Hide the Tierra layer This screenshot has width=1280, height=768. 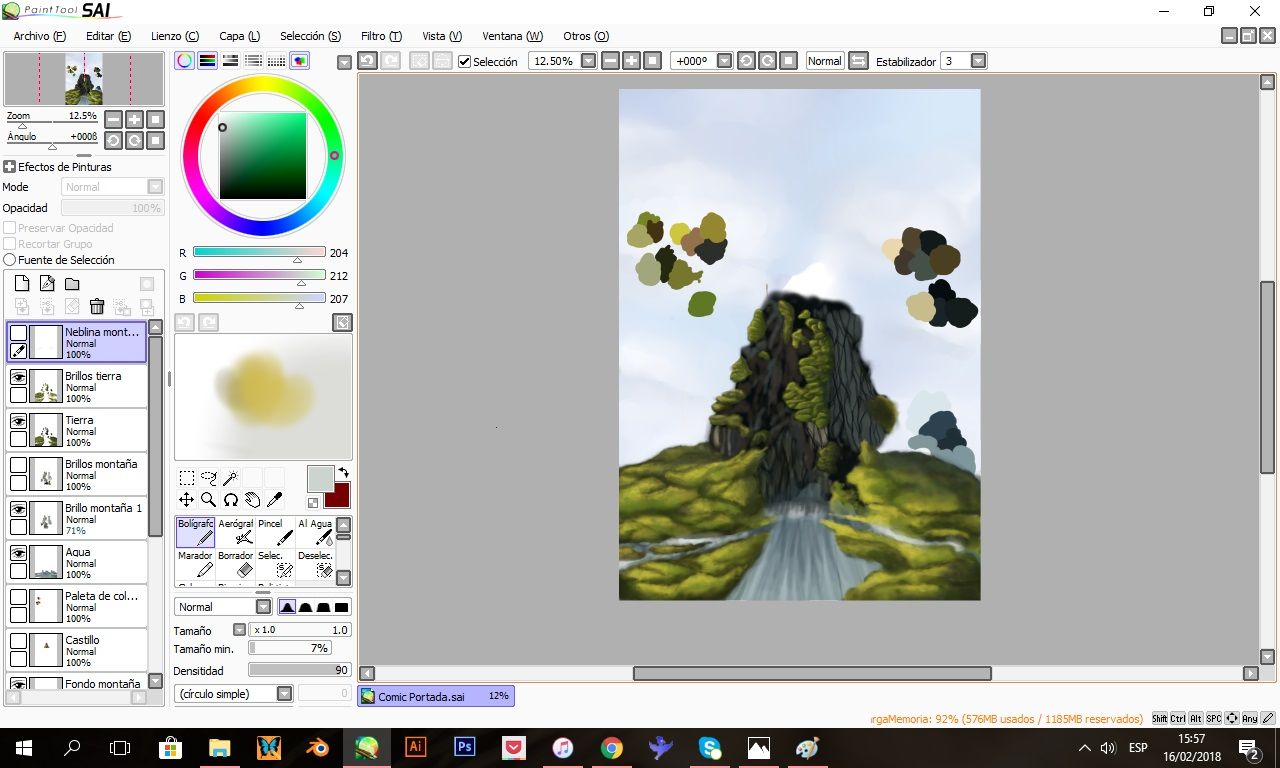[x=18, y=421]
